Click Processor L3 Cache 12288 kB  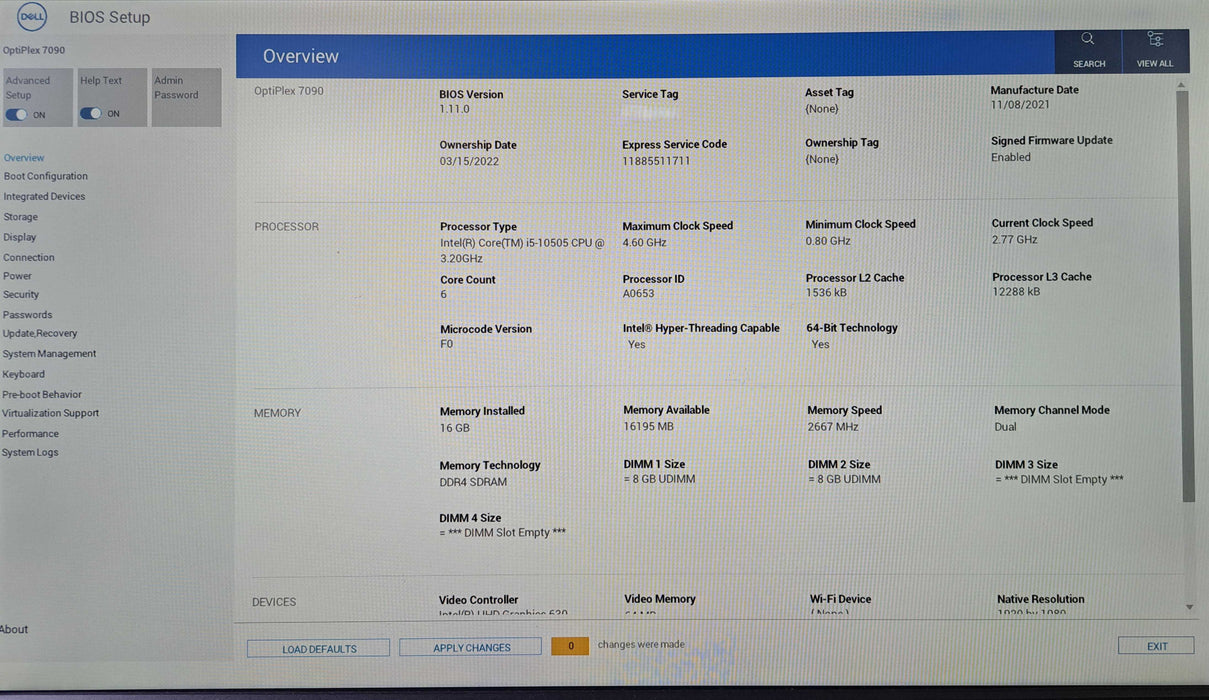[x=1016, y=292]
